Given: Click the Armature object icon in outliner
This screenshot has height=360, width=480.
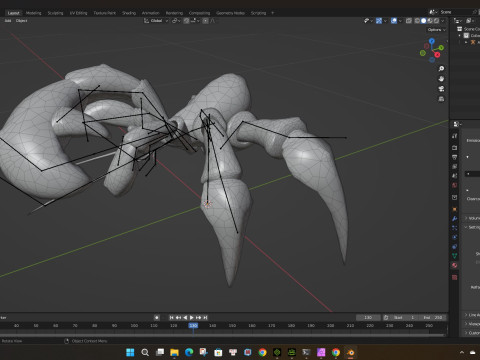Looking at the screenshot, I should click(473, 42).
